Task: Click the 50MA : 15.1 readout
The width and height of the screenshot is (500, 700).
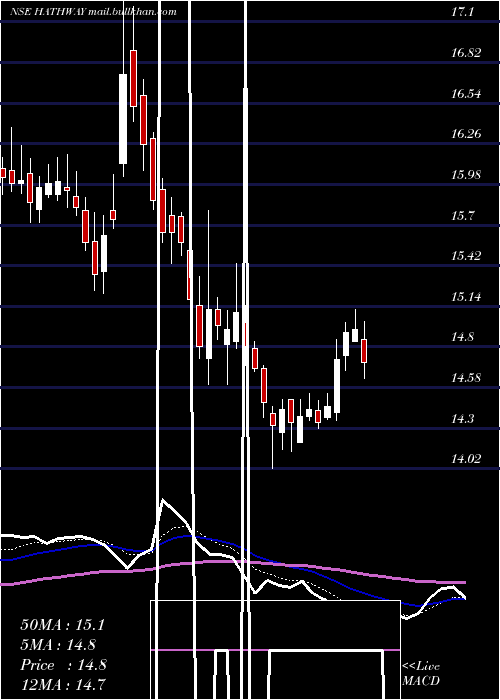Action: pos(62,625)
